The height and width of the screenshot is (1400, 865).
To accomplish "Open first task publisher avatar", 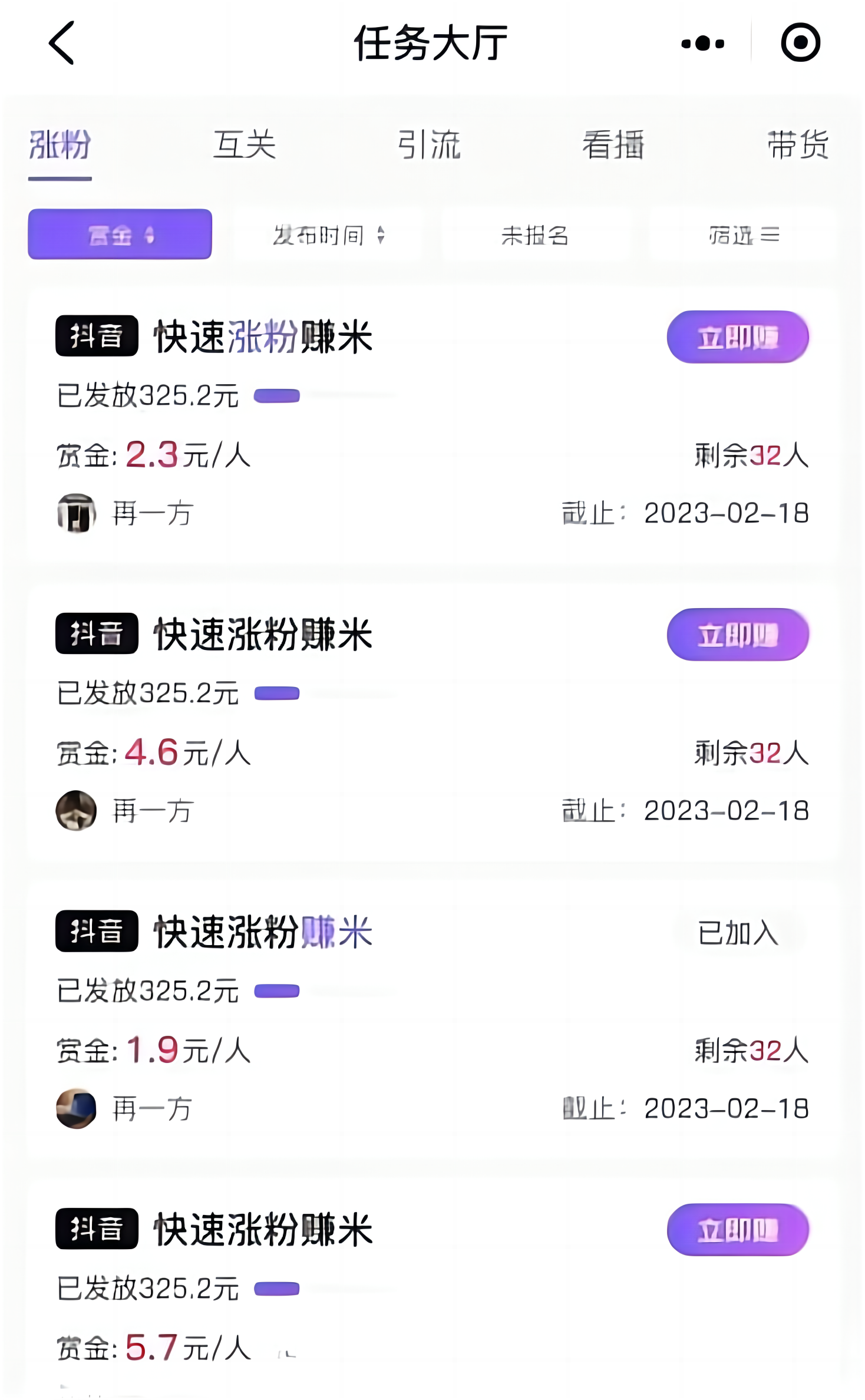I will pyautogui.click(x=76, y=513).
